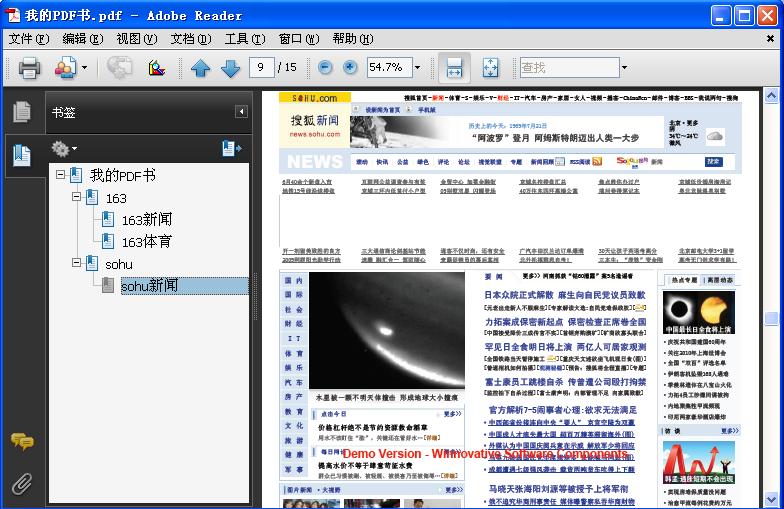Click the pencil markup toolbar icon
Image resolution: width=784 pixels, height=509 pixels.
pyautogui.click(x=156, y=68)
